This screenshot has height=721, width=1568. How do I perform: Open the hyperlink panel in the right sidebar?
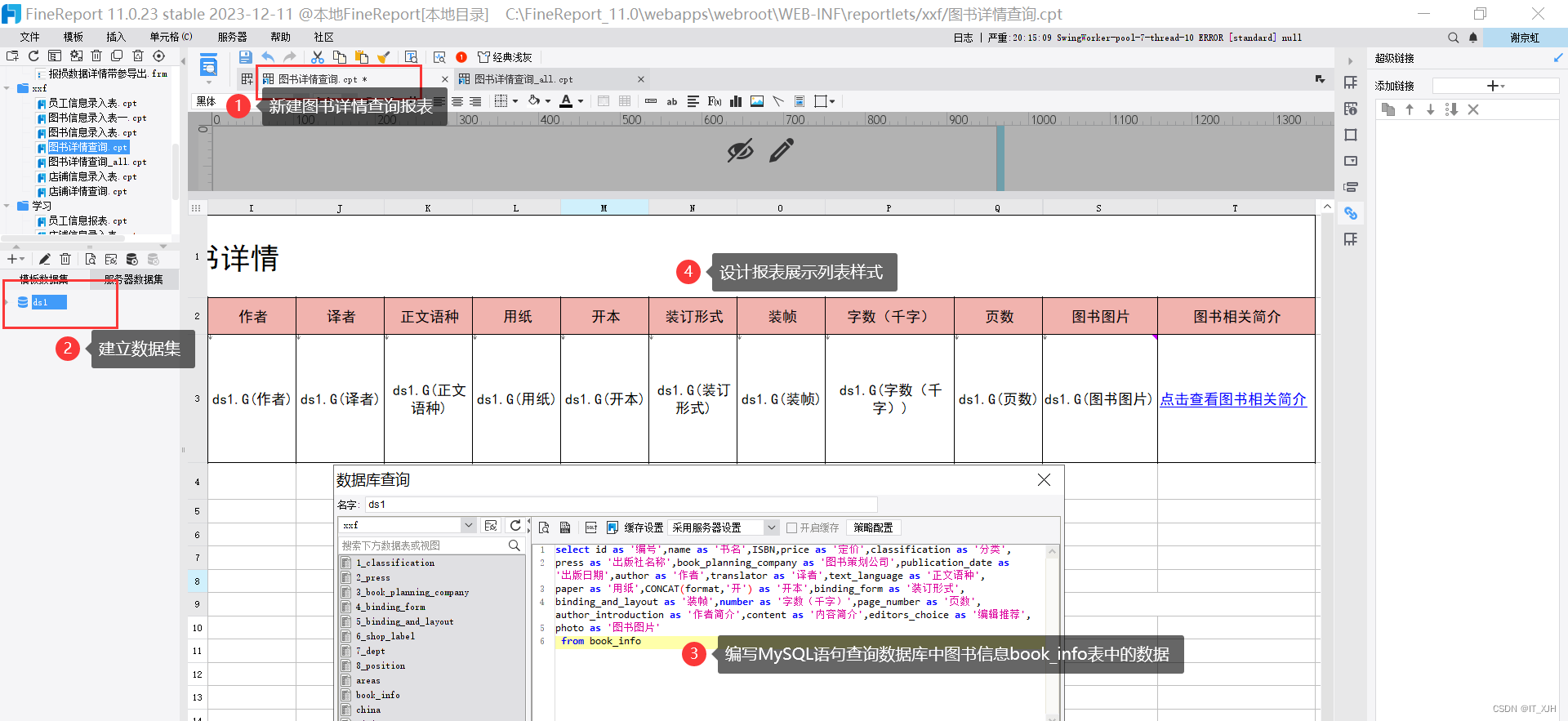[1351, 213]
